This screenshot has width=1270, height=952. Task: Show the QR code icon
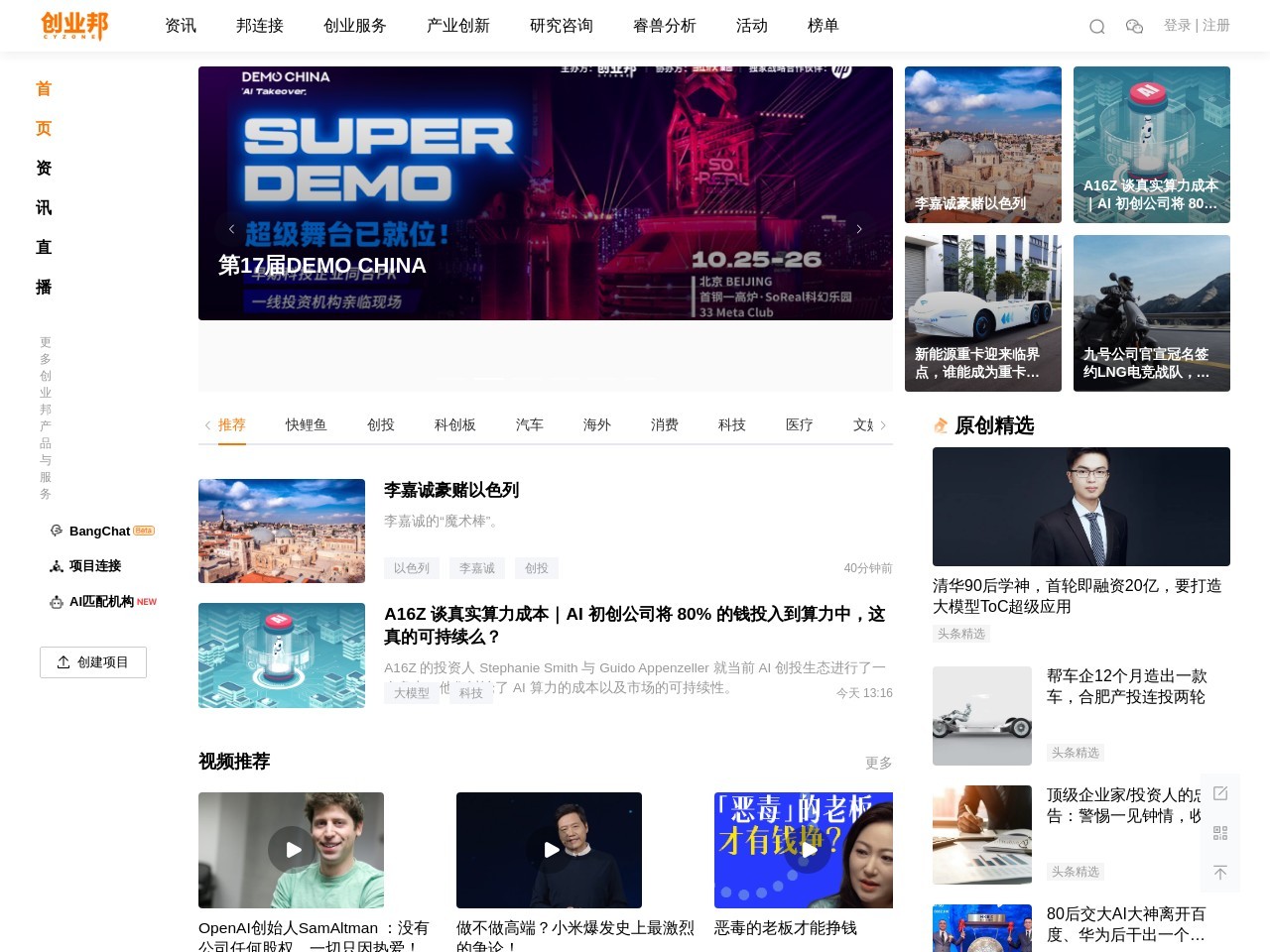1220,833
